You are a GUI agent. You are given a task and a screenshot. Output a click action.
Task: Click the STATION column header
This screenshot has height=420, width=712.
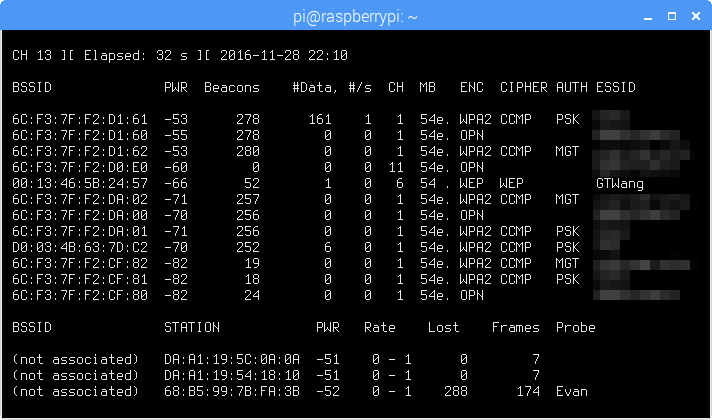(192, 327)
